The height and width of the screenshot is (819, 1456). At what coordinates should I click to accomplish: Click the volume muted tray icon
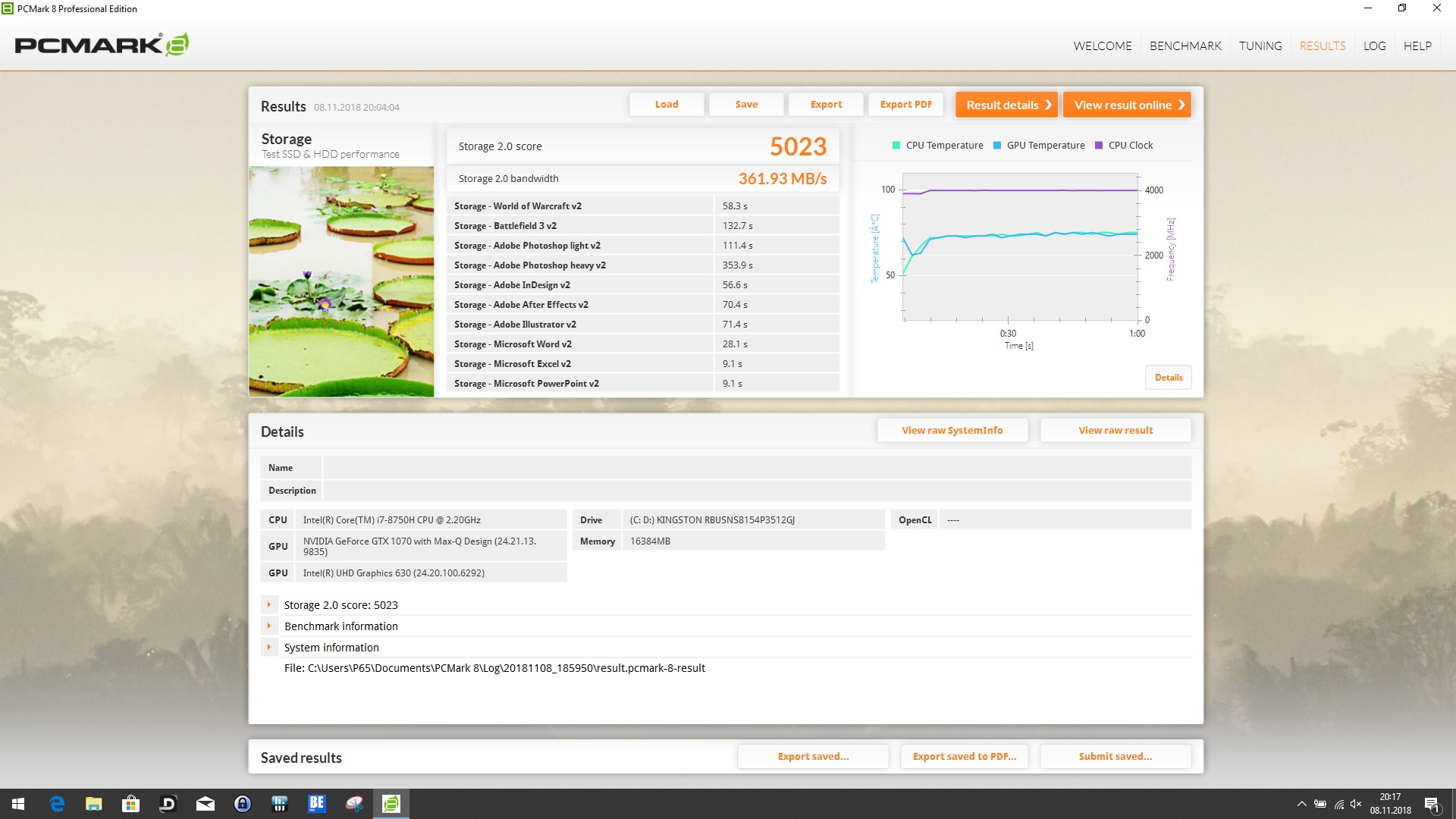[x=1357, y=804]
